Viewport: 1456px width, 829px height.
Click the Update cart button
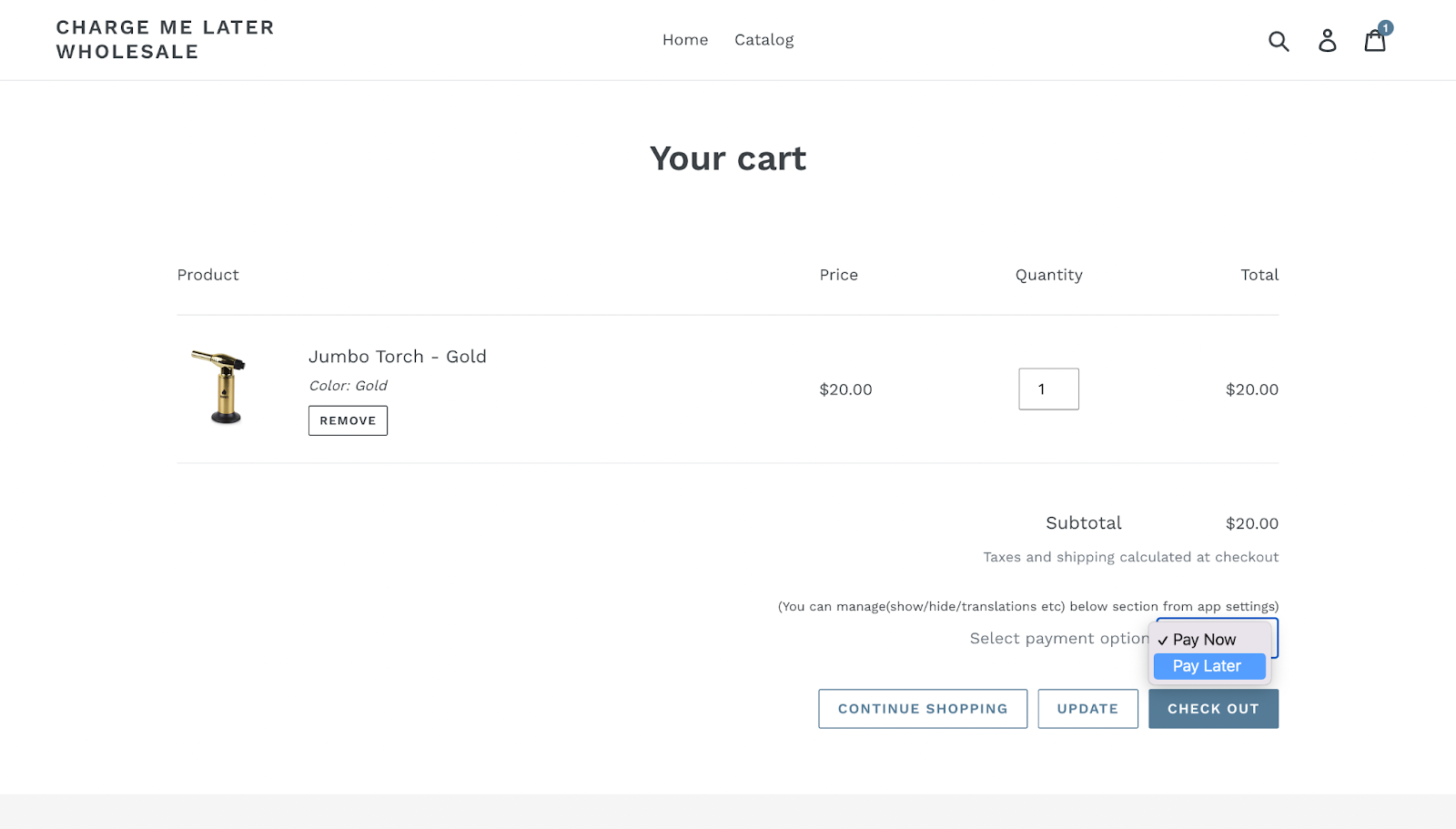(1087, 709)
